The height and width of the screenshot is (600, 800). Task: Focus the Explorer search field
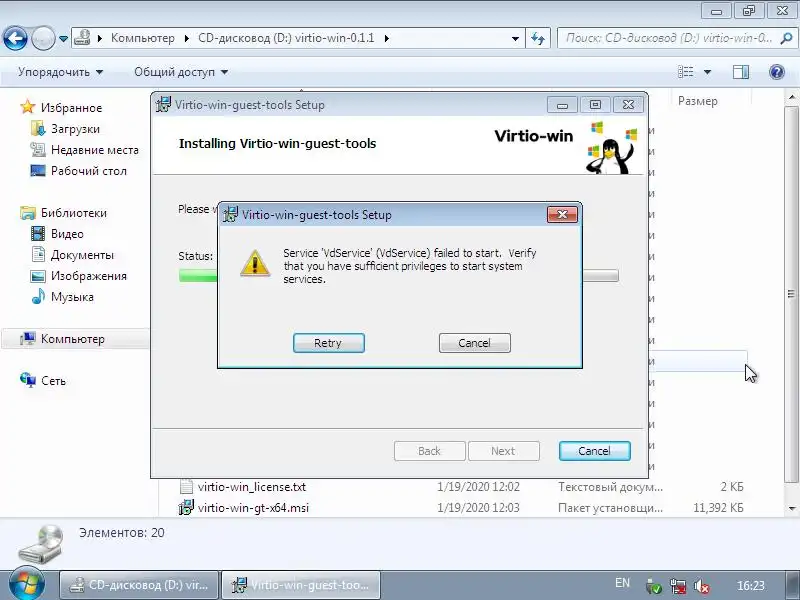coord(668,38)
